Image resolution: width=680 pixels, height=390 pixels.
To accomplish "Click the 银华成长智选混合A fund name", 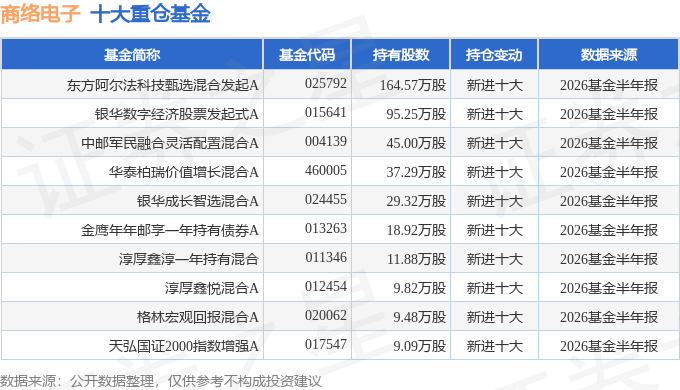I will (x=198, y=201).
